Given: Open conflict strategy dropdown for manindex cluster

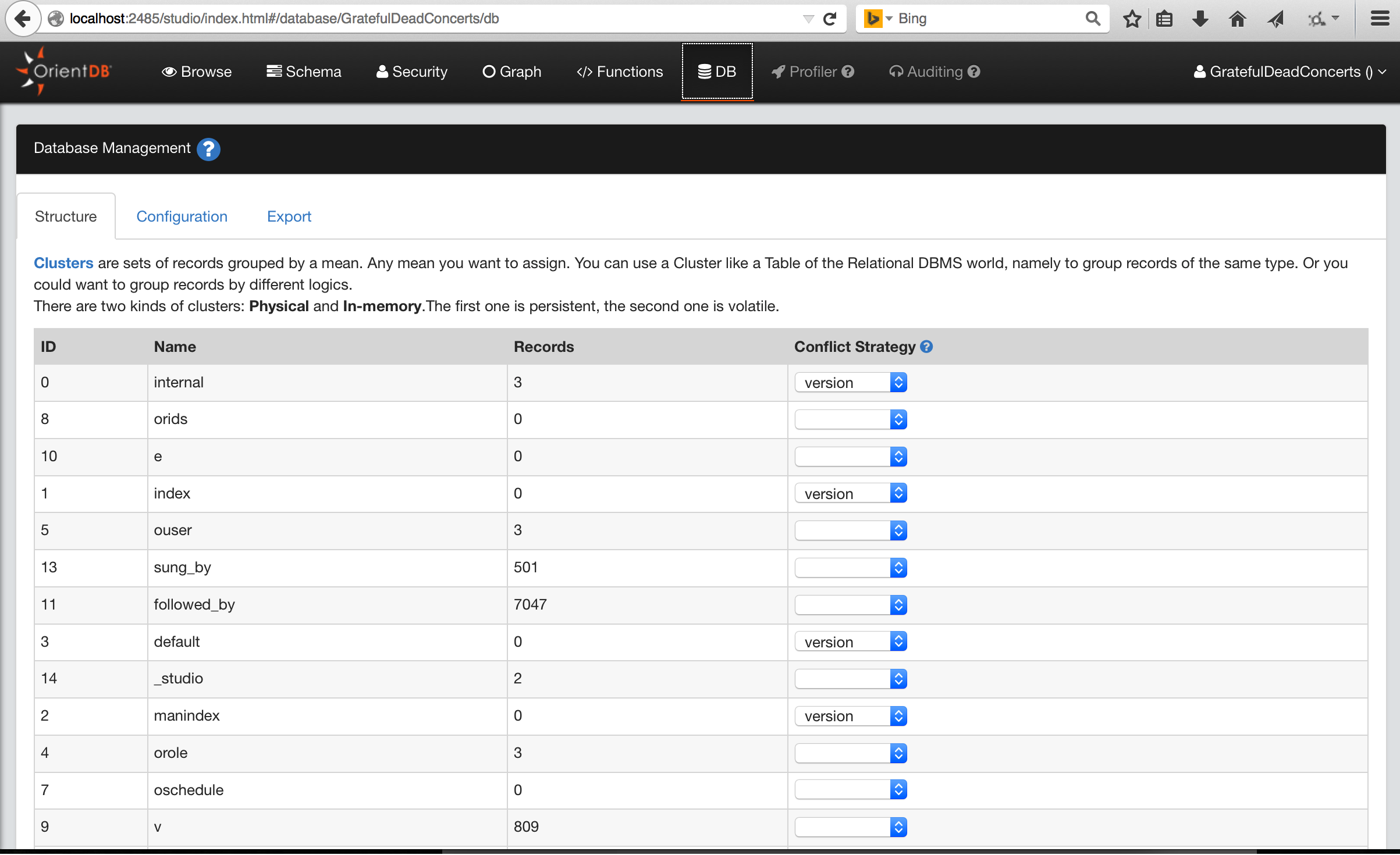Looking at the screenshot, I should coord(851,716).
